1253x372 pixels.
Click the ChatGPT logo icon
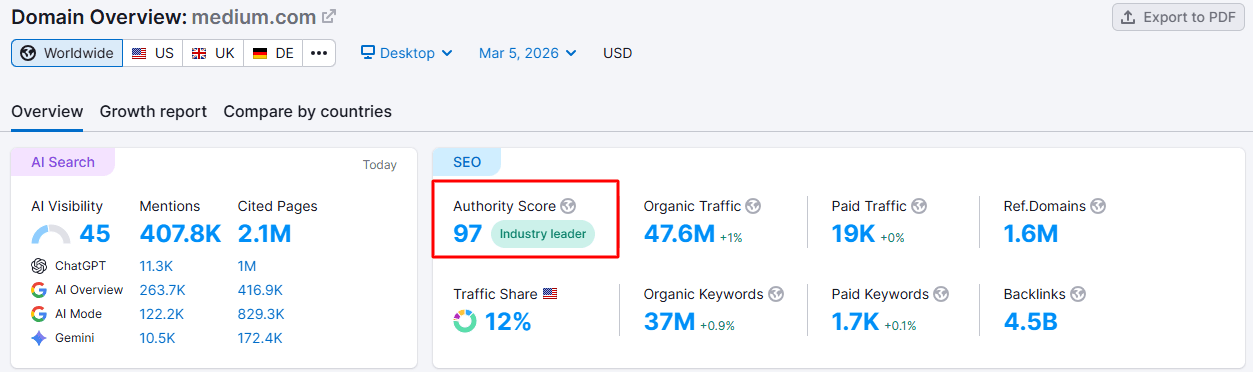pos(39,266)
